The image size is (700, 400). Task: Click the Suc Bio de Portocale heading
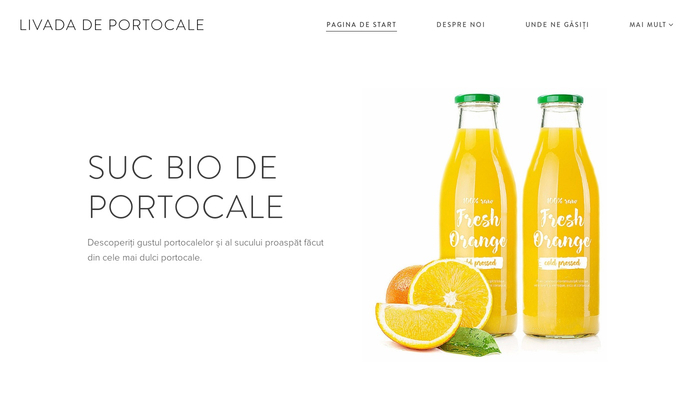click(186, 187)
